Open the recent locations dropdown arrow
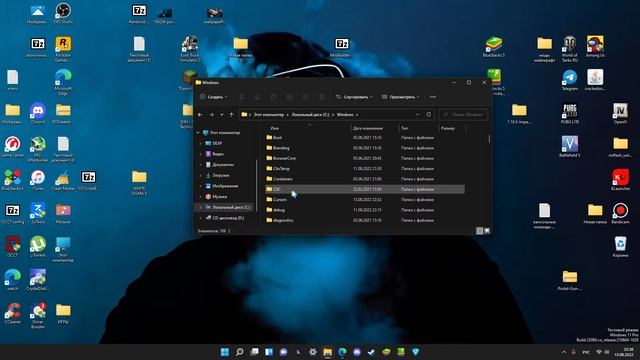The width and height of the screenshot is (640, 360). 222,115
